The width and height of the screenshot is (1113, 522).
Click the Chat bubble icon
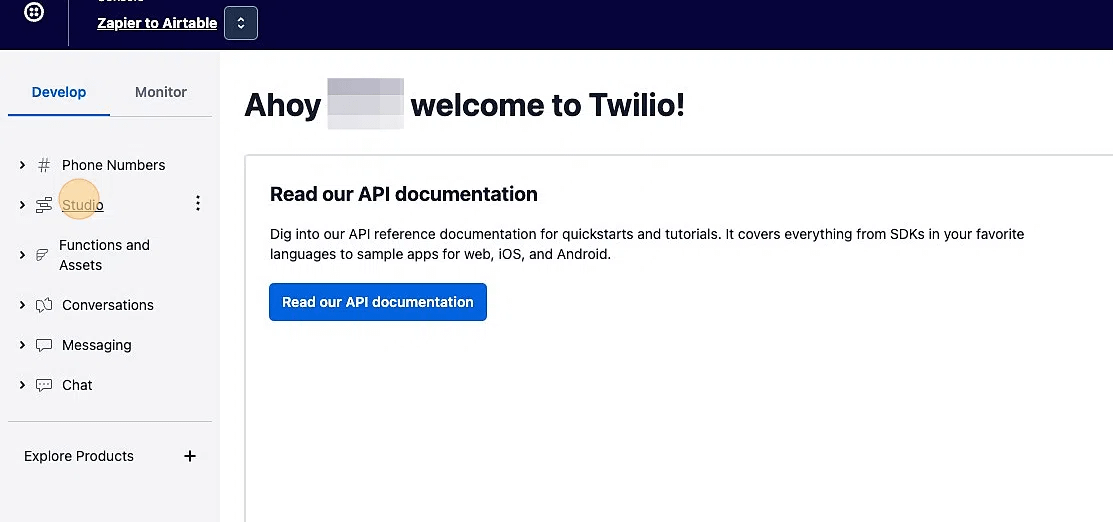[x=44, y=385]
